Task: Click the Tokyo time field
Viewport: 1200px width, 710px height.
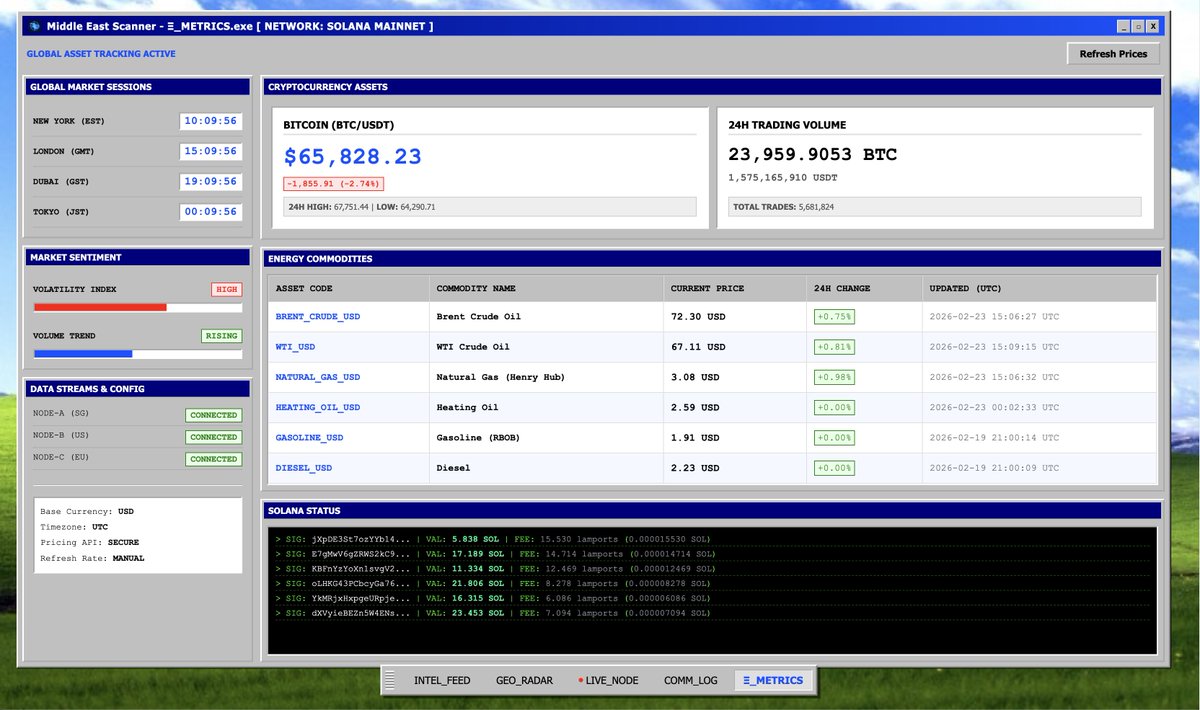Action: click(210, 212)
